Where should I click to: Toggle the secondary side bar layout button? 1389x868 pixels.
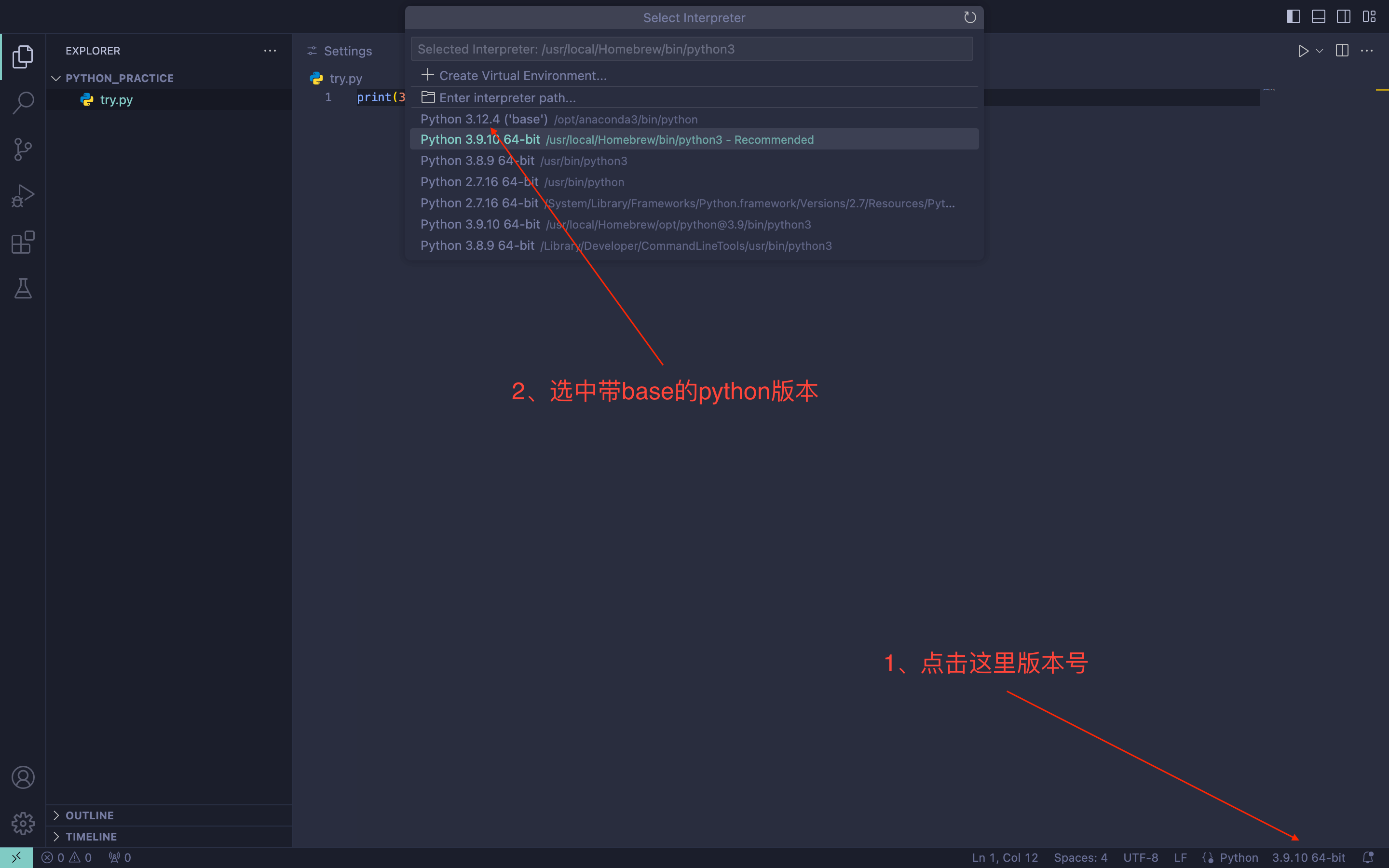[x=1344, y=17]
